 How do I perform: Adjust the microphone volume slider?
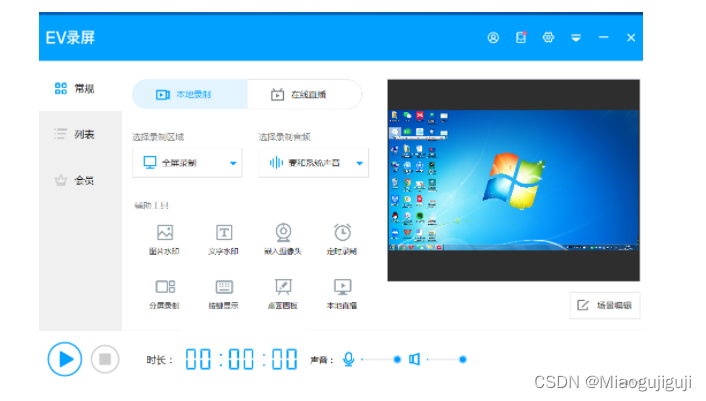[x=381, y=359]
